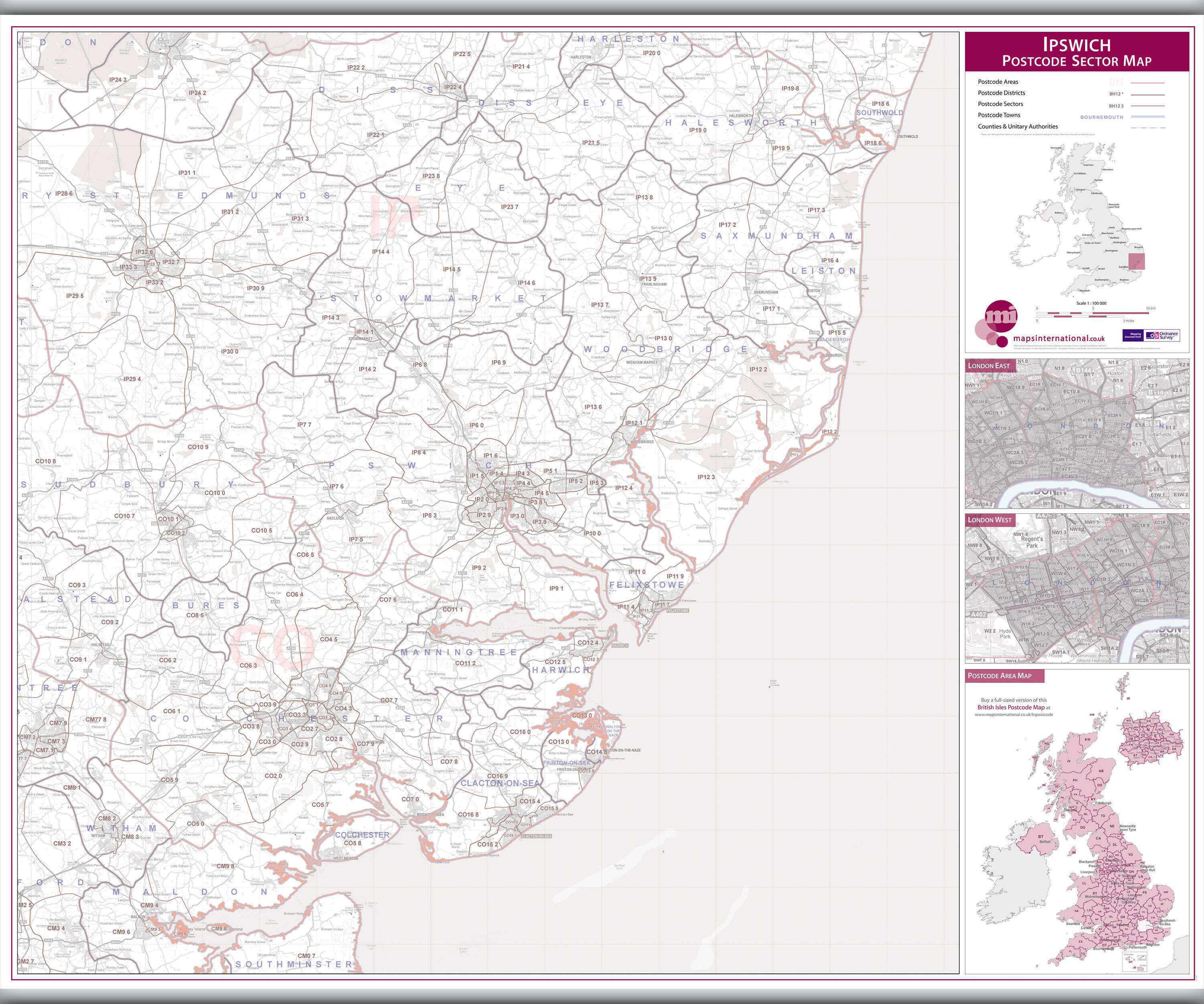Click the 'IP16 4' sector label
The image size is (1204, 1004).
(x=830, y=260)
